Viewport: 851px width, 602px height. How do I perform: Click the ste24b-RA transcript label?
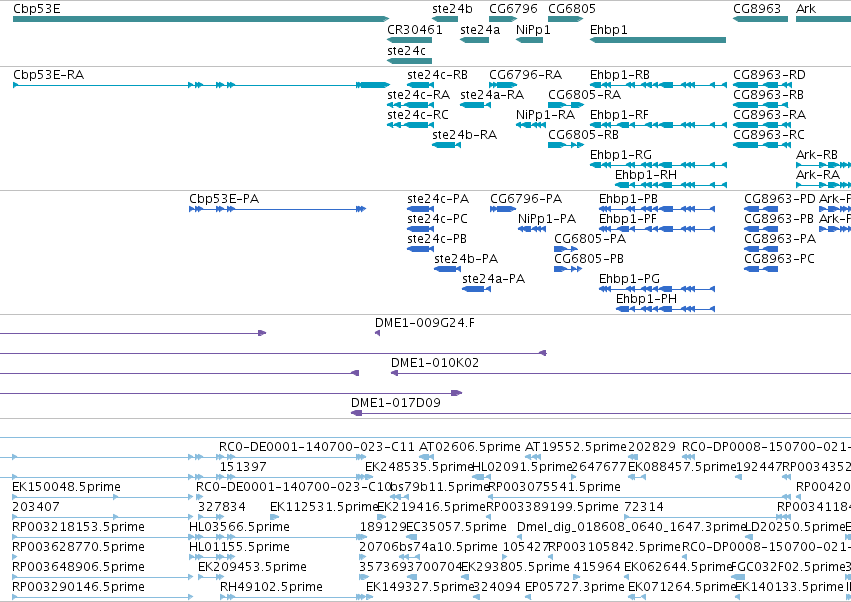pyautogui.click(x=465, y=135)
